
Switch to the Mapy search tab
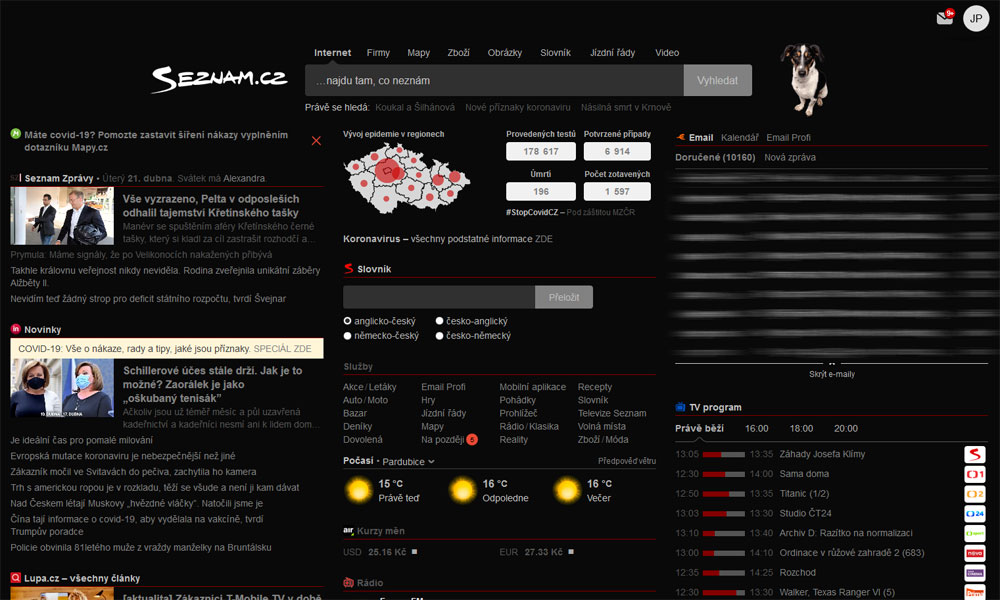(x=418, y=52)
